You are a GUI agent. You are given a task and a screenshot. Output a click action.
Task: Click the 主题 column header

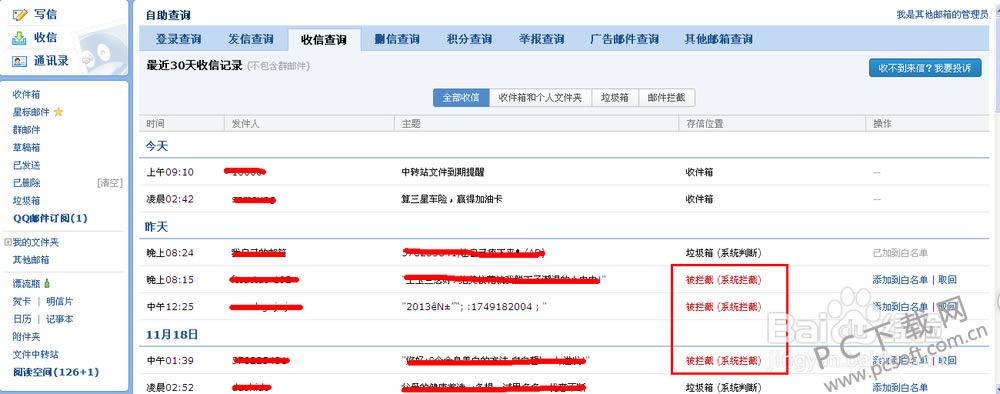(411, 124)
